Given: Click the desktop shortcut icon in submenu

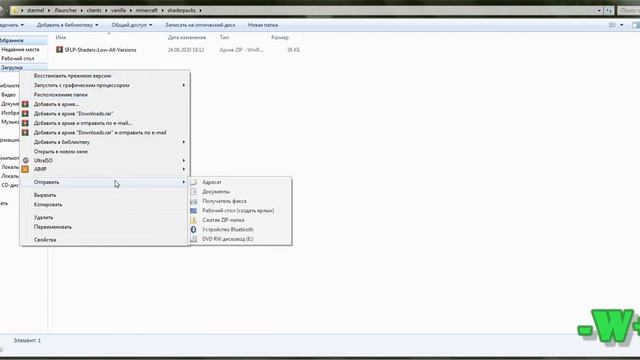Looking at the screenshot, I should [x=193, y=211].
